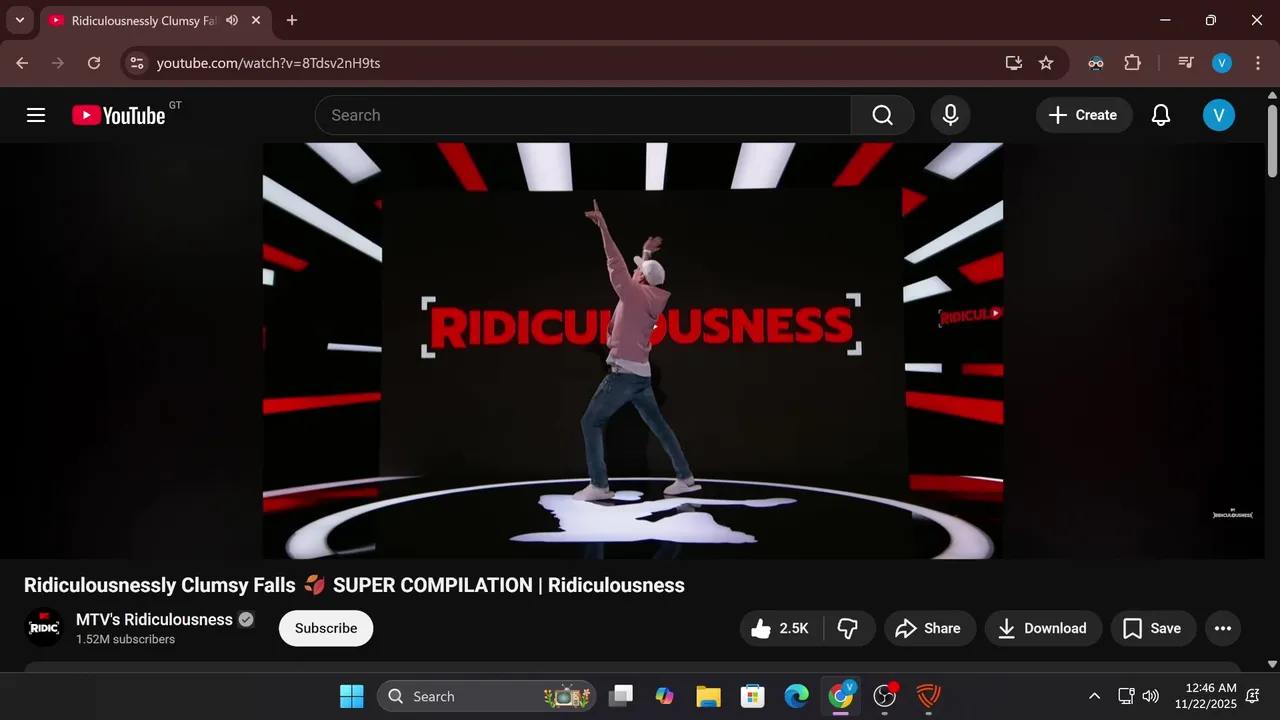This screenshot has height=720, width=1280.
Task: Click the Download button
Action: coord(1043,628)
